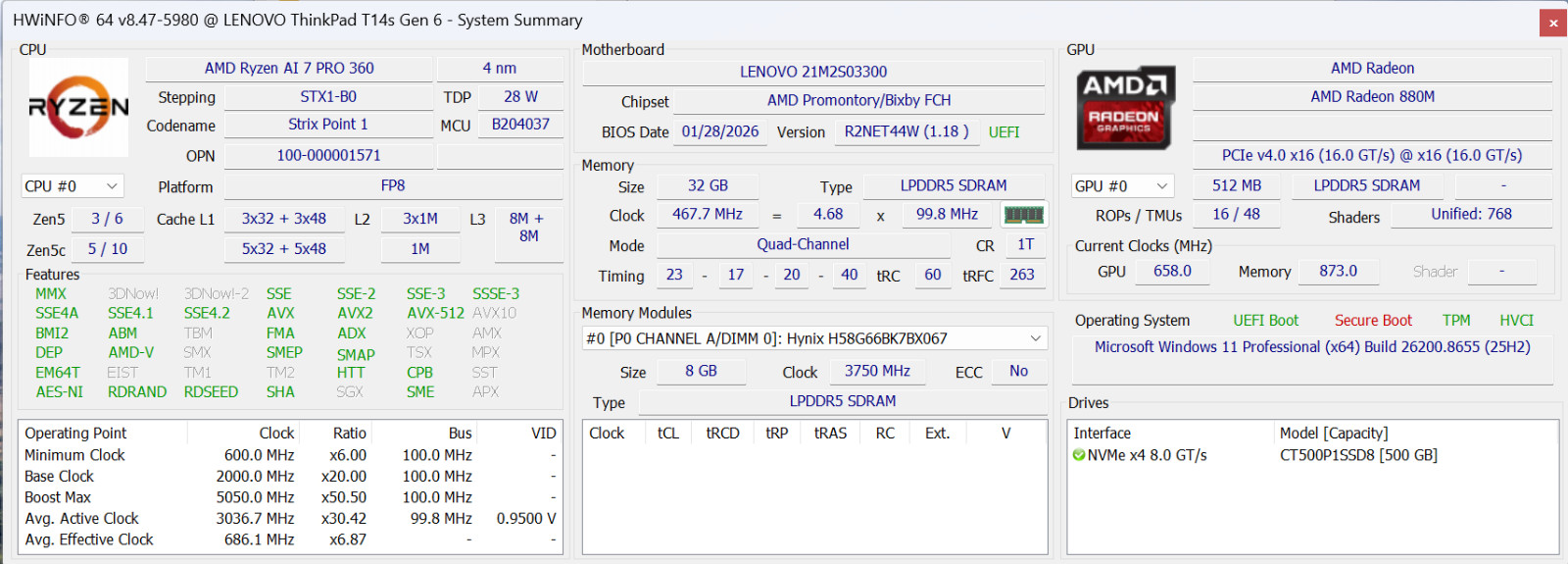The width and height of the screenshot is (1568, 564).
Task: Click the AMD Ryzen CPU logo
Action: tap(78, 107)
